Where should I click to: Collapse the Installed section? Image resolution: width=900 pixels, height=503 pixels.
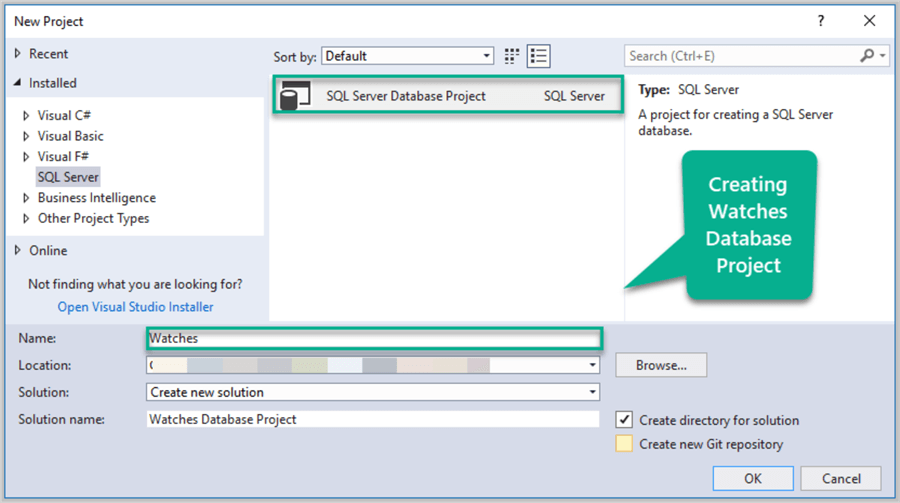(x=18, y=83)
